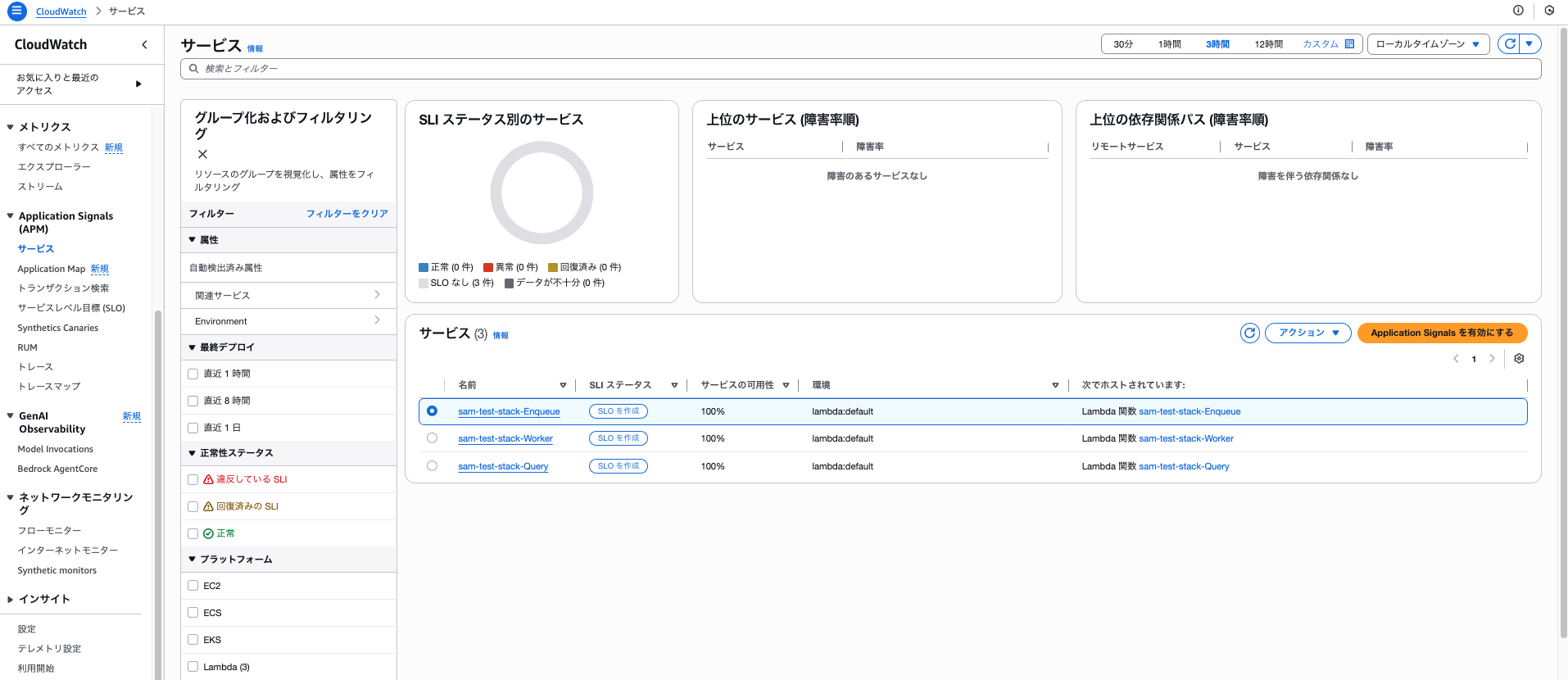
Task: Open ローカルタイムゾーン dropdown
Action: 1428,44
